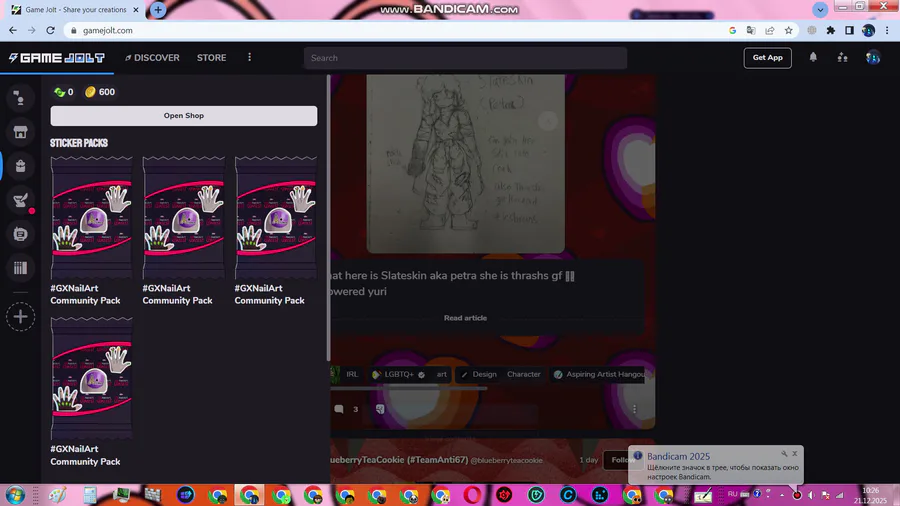Toggle the Chrome side panel icon

[x=849, y=30]
